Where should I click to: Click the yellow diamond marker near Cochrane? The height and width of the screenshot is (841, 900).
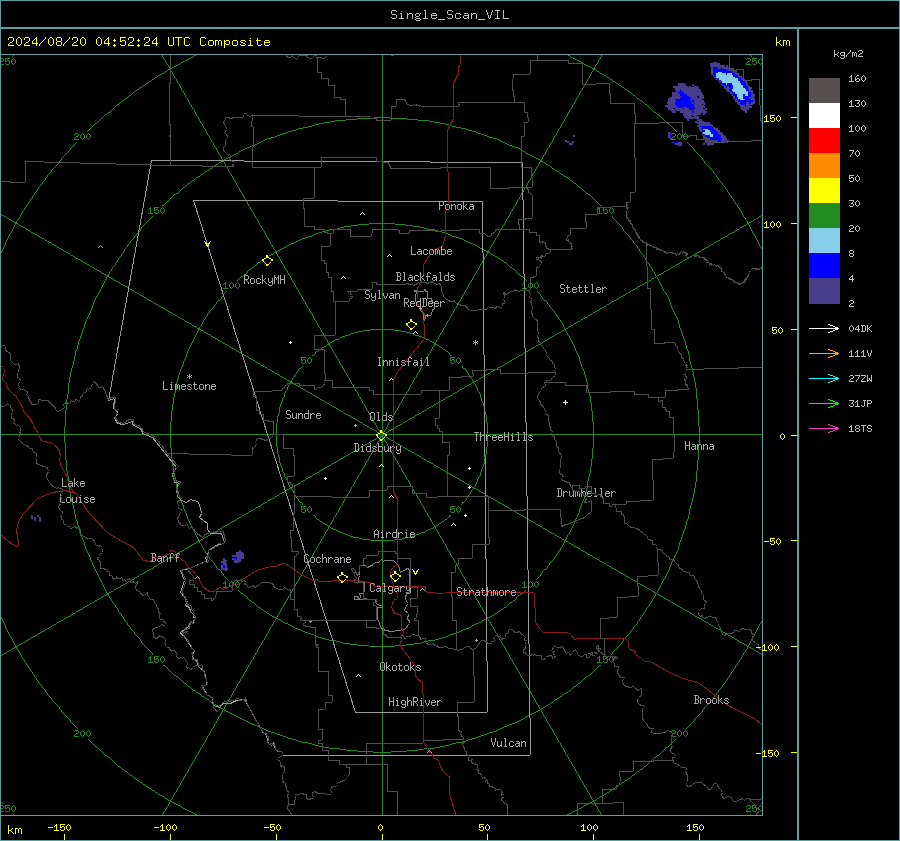click(x=343, y=577)
